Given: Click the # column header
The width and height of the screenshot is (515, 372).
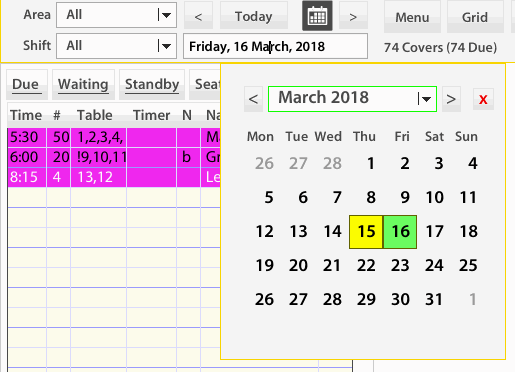Looking at the screenshot, I should click(57, 115).
